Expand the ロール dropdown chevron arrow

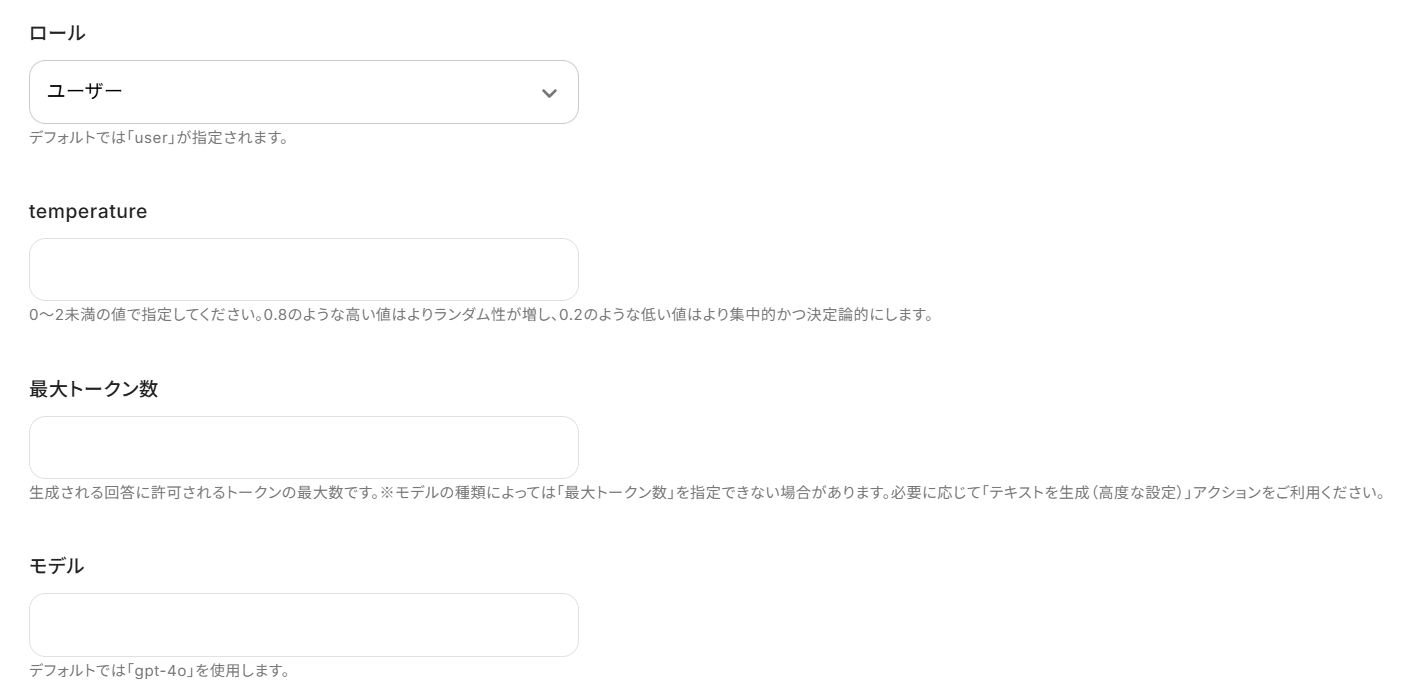click(549, 93)
